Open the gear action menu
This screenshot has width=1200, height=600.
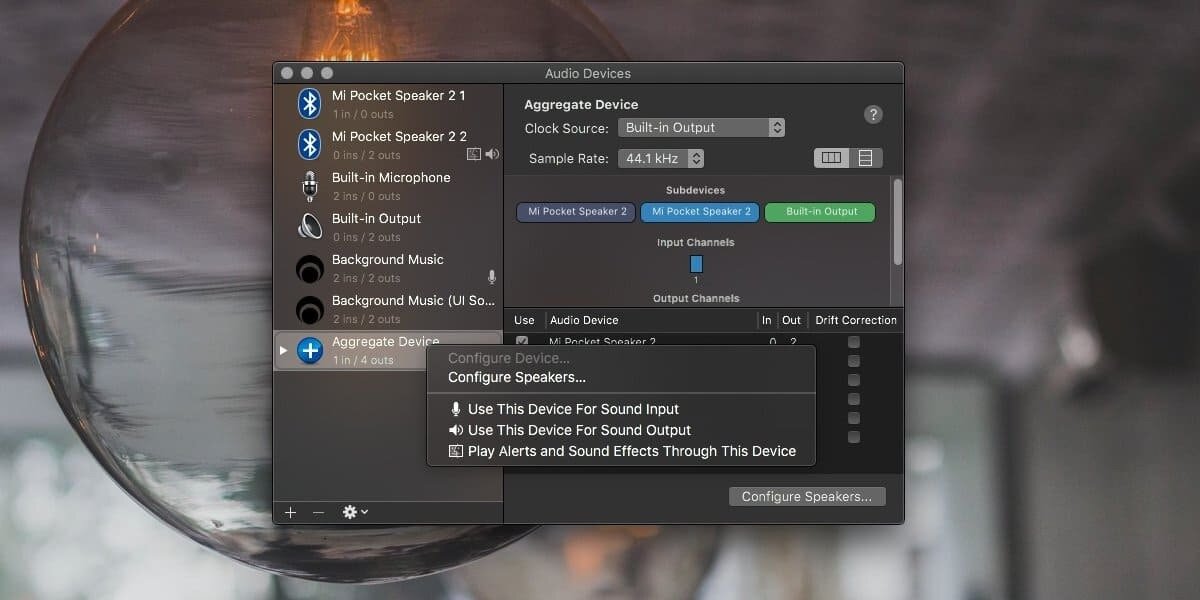[352, 511]
